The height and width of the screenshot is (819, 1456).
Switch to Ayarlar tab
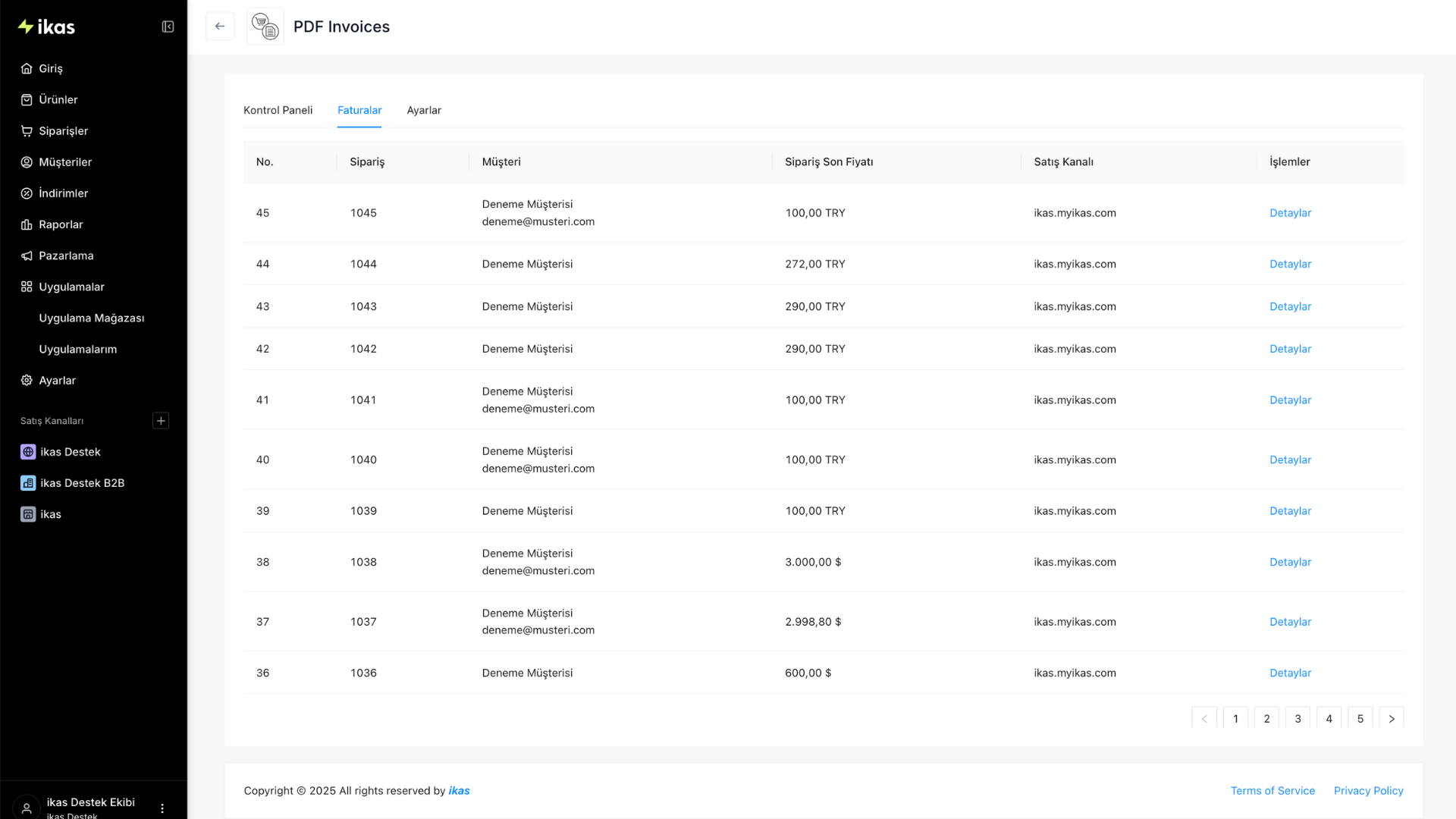pyautogui.click(x=424, y=110)
